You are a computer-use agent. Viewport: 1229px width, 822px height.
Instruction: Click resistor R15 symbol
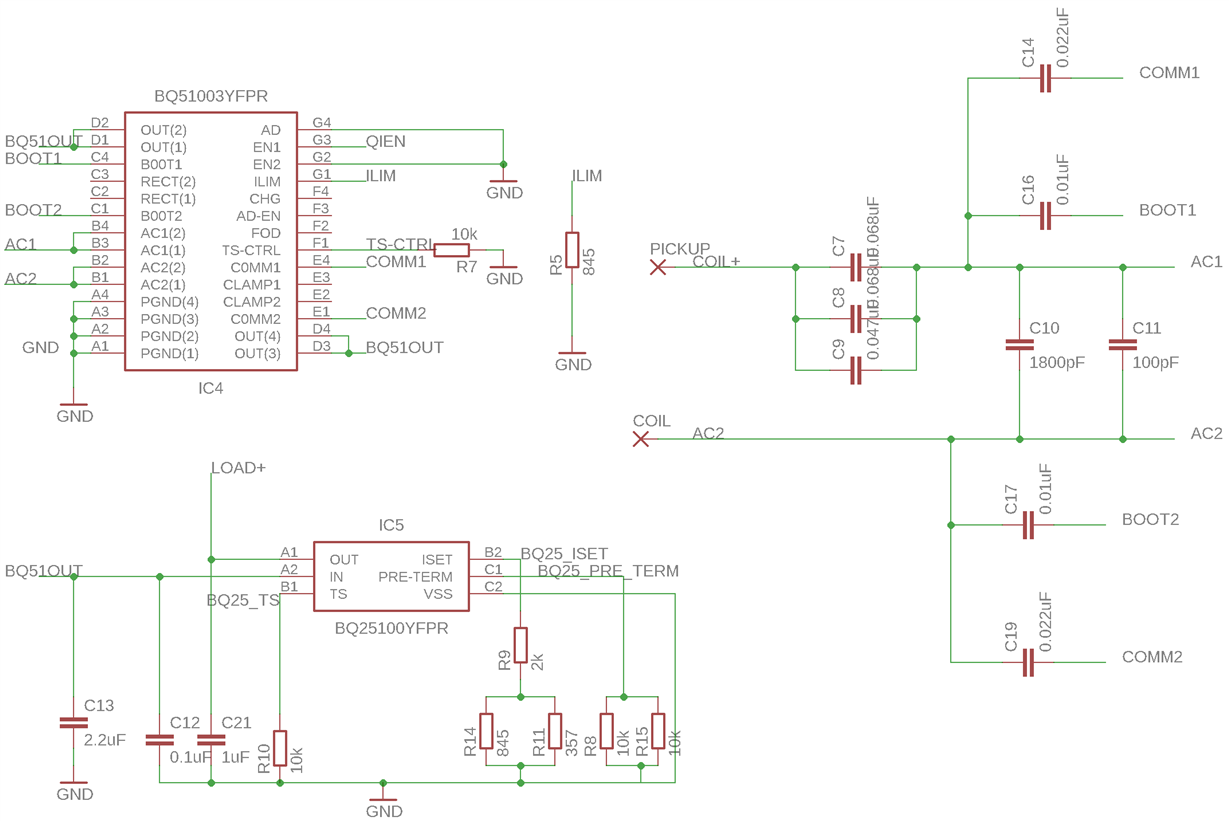coord(658,731)
